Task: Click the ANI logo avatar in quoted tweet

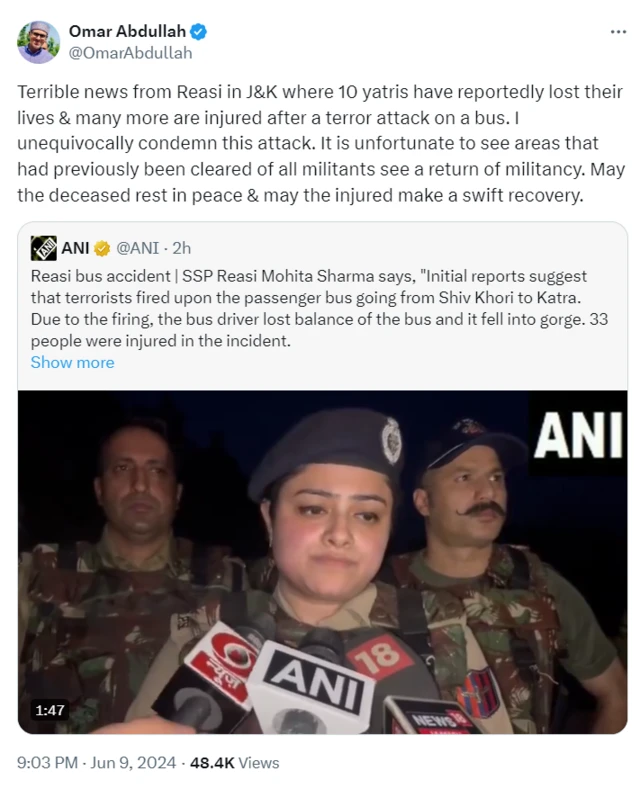Action: coord(43,248)
